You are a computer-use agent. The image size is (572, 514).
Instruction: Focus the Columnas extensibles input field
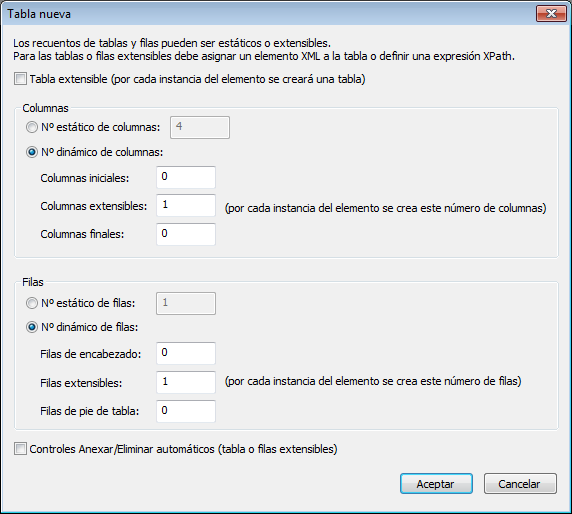186,205
